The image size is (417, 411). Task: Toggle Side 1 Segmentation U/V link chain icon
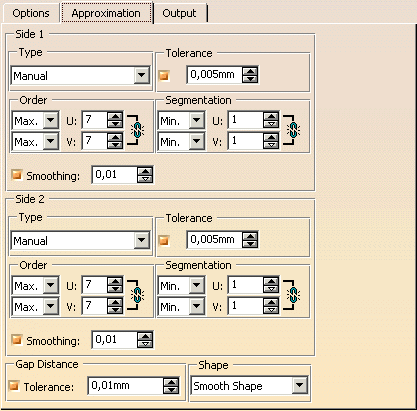293,130
